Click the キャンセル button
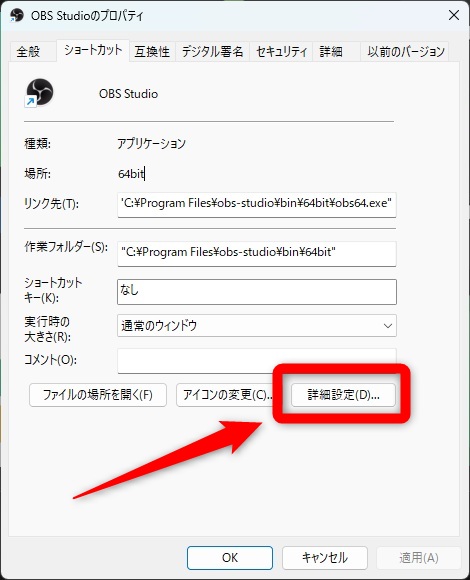 click(x=325, y=558)
